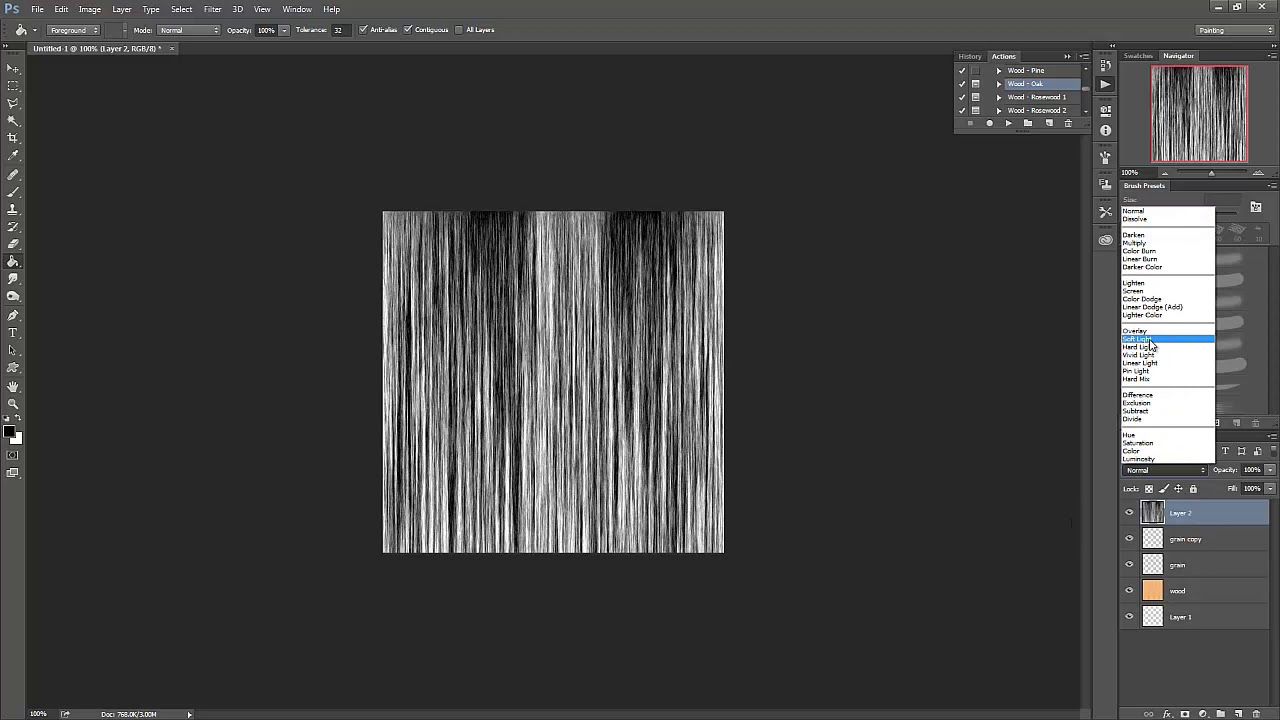Lock all for the layer
This screenshot has width=1280, height=720.
click(x=1193, y=489)
